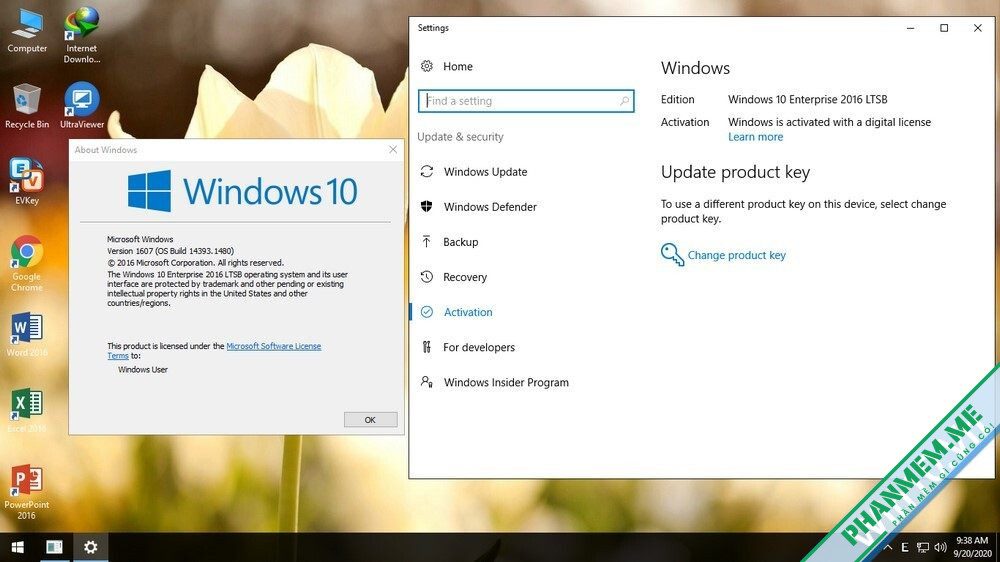The image size is (1000, 562).
Task: Click the Update product key heading
Action: coord(735,172)
